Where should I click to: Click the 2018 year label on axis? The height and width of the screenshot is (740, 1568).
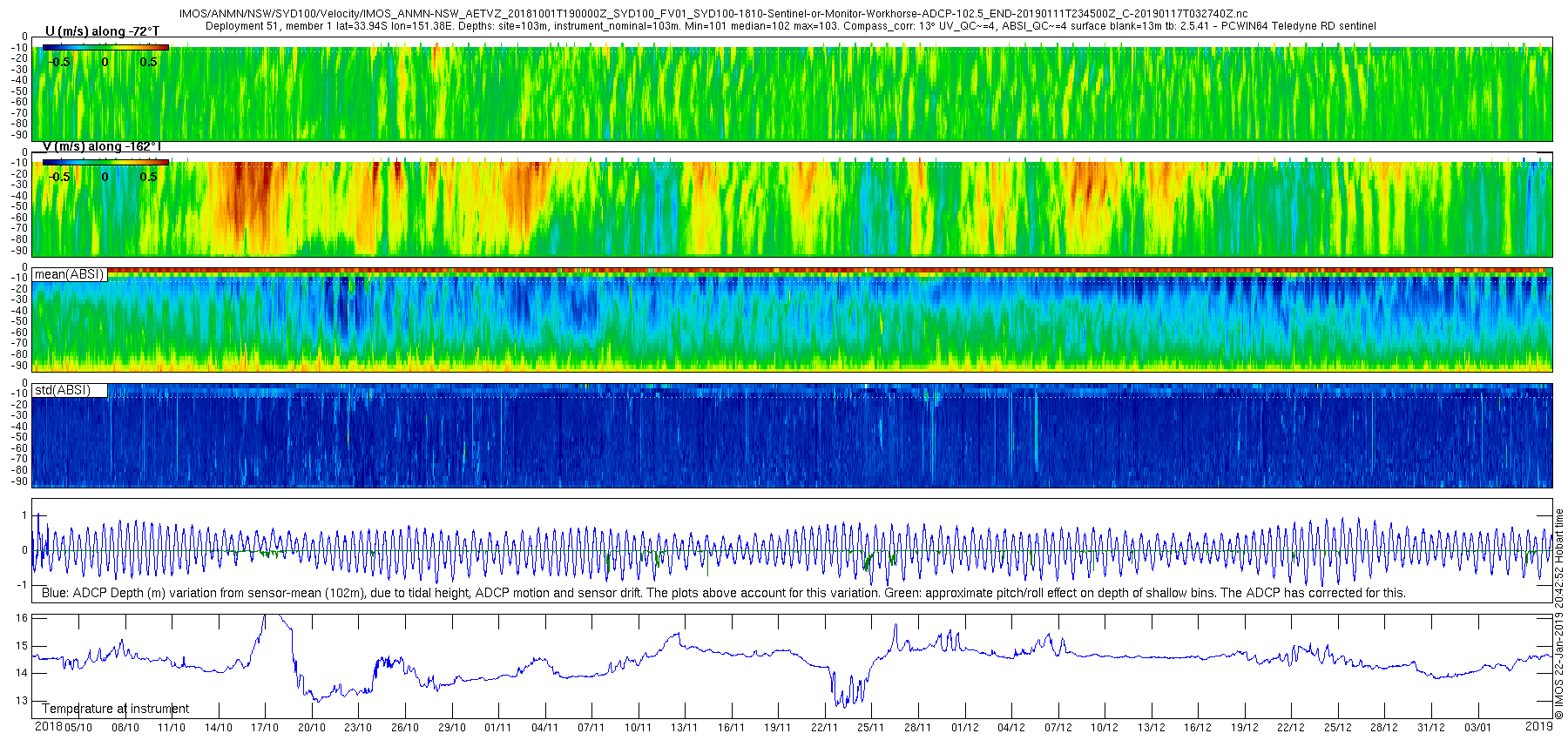tap(48, 727)
